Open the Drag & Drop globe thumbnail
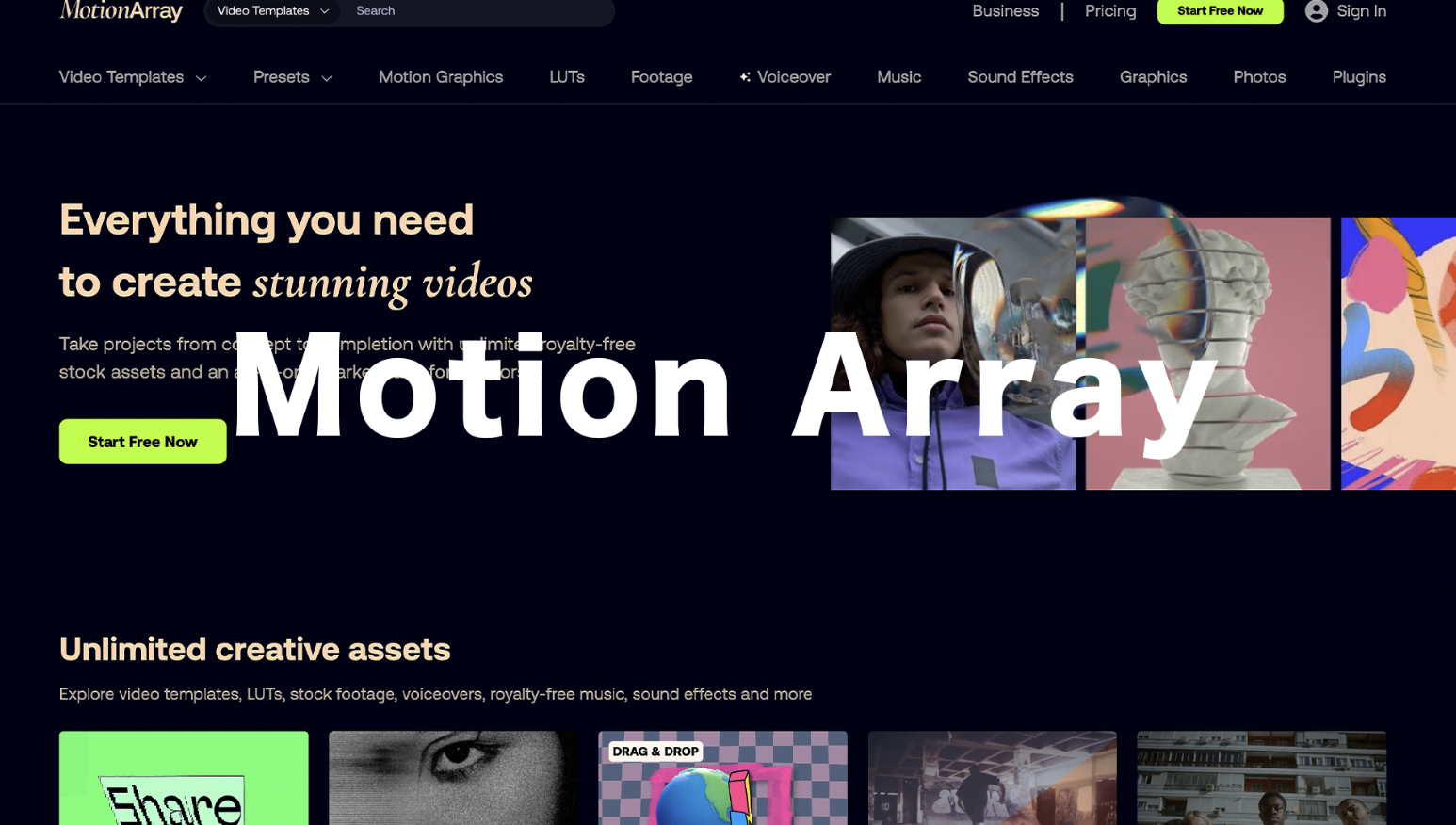The image size is (1456, 825). click(x=722, y=778)
